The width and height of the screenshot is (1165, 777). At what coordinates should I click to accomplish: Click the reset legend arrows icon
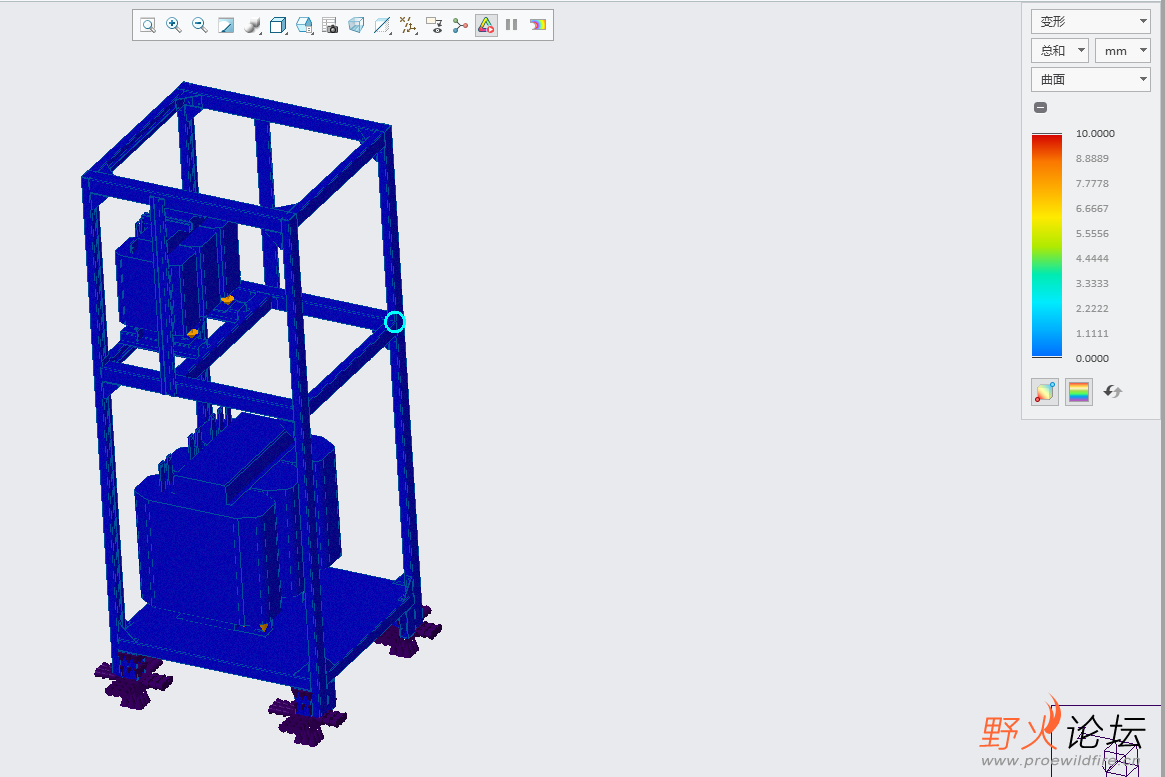click(1112, 391)
